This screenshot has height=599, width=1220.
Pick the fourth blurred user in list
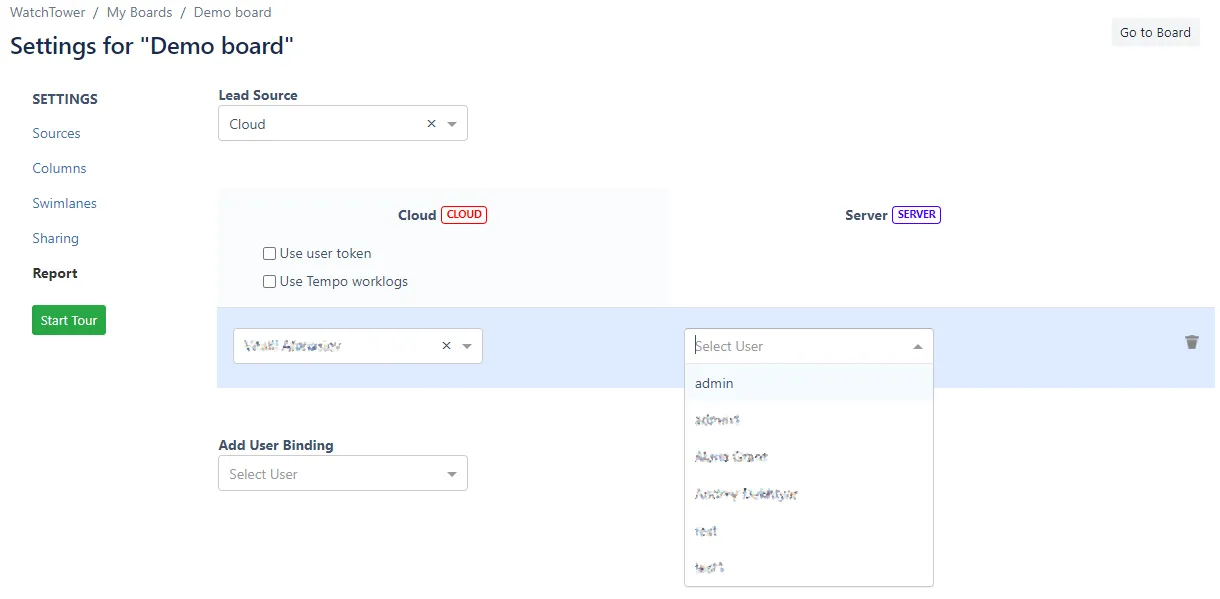[809, 494]
